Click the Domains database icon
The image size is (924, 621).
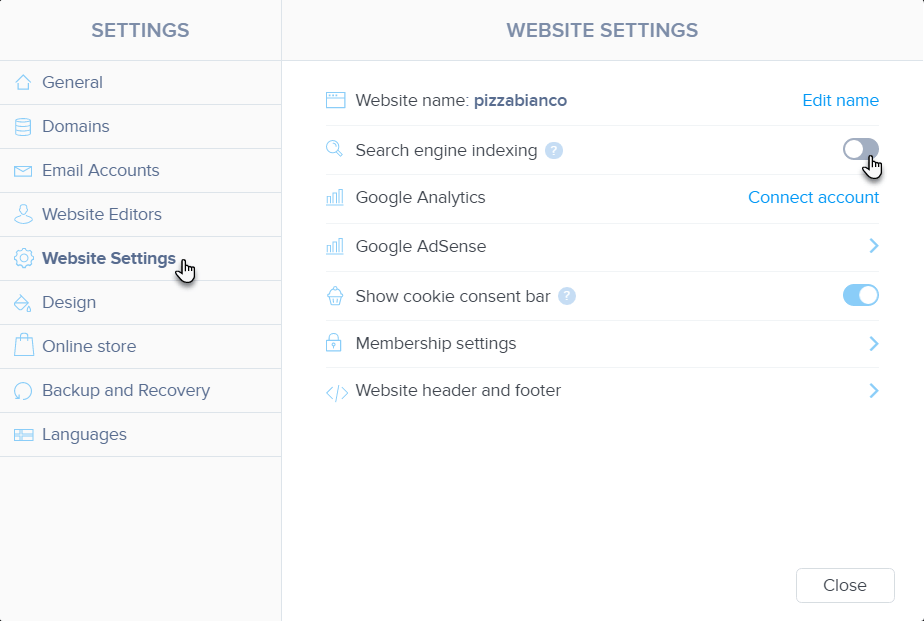(x=23, y=127)
